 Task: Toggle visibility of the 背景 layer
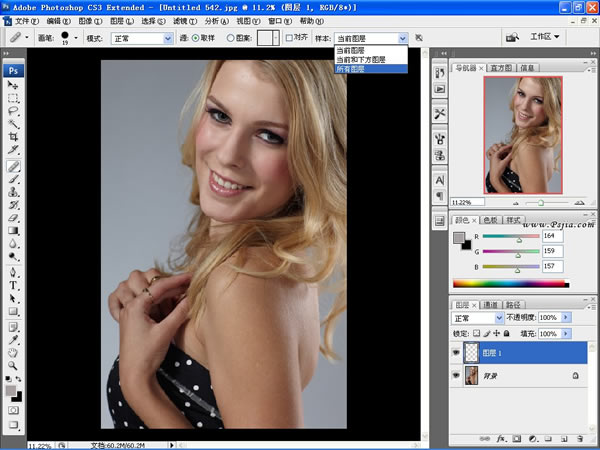[456, 375]
